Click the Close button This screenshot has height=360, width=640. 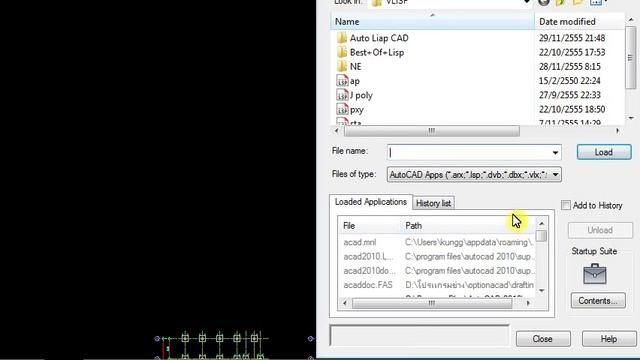coord(542,339)
